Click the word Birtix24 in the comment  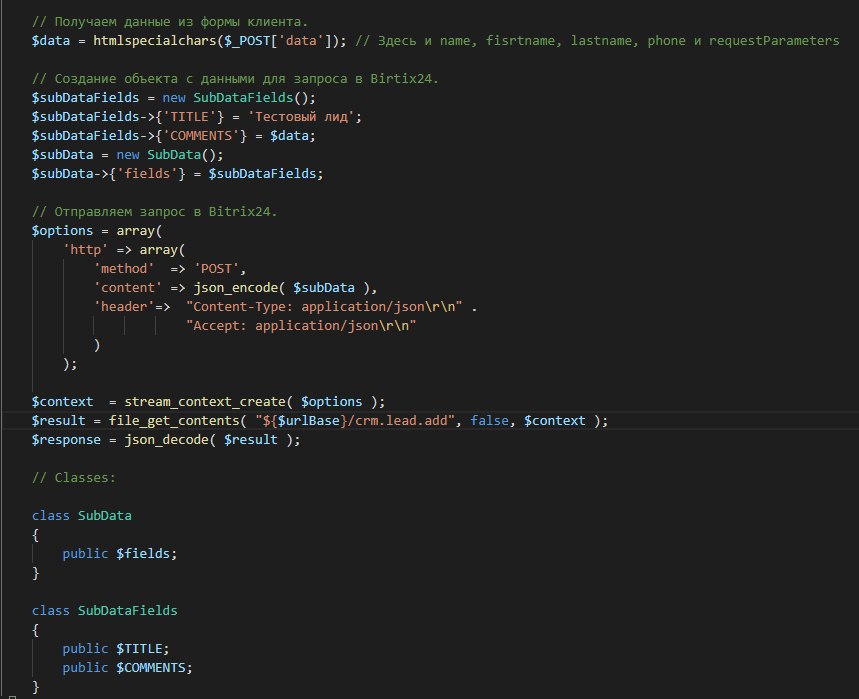pos(401,79)
